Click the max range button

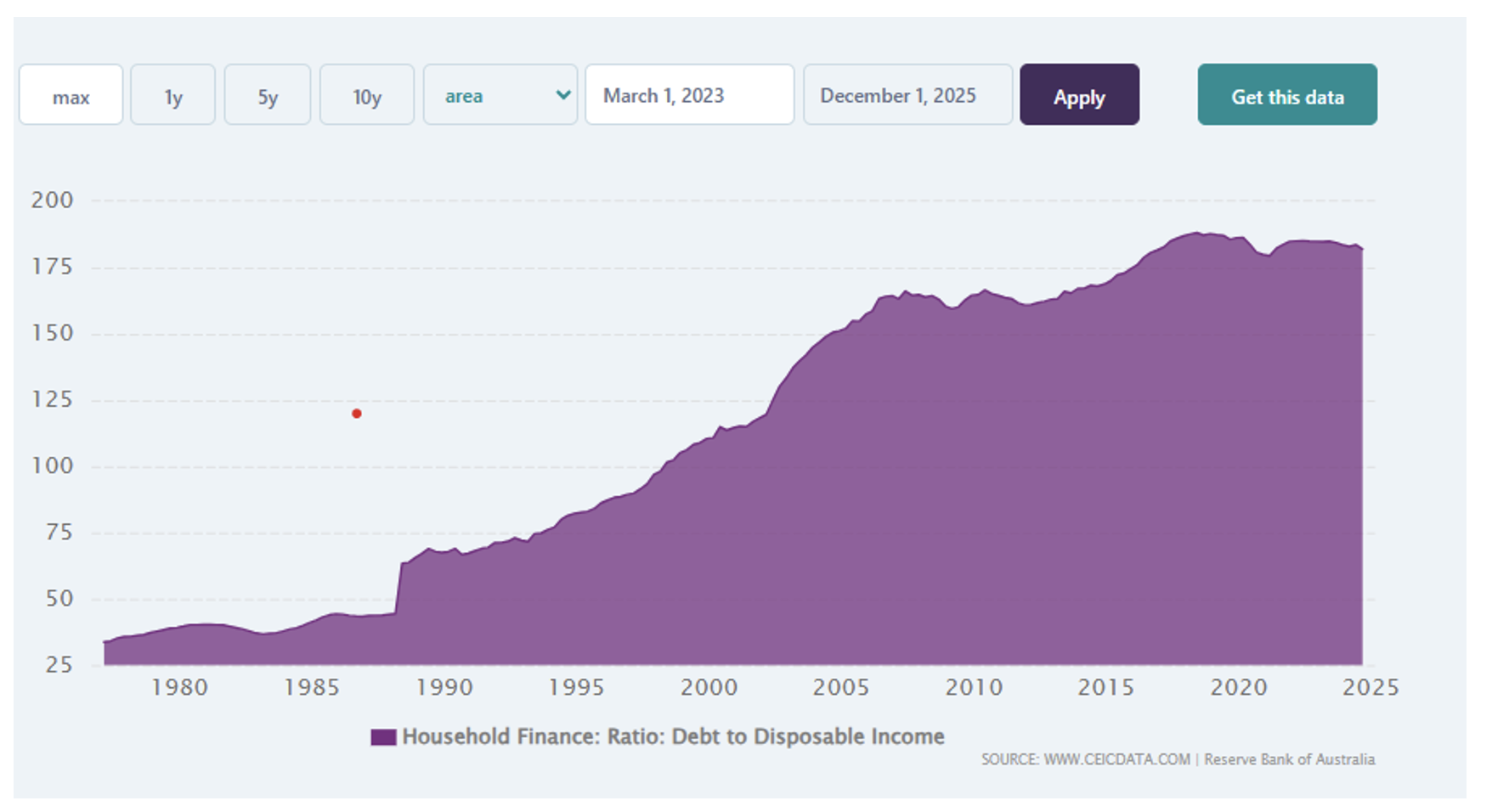71,95
